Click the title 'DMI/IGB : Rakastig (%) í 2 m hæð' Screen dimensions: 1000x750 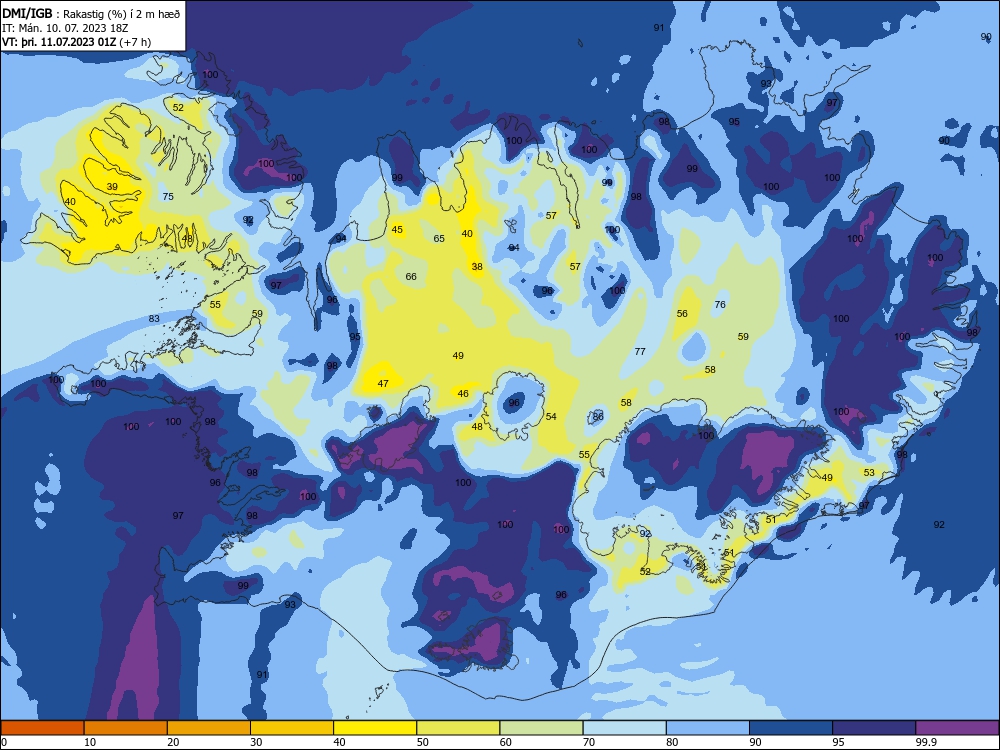coord(91,14)
